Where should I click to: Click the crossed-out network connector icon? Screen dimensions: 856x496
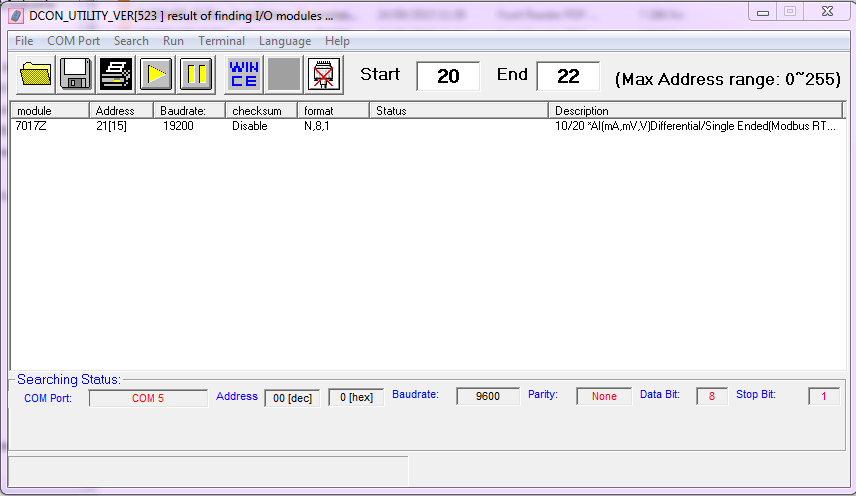coord(322,75)
